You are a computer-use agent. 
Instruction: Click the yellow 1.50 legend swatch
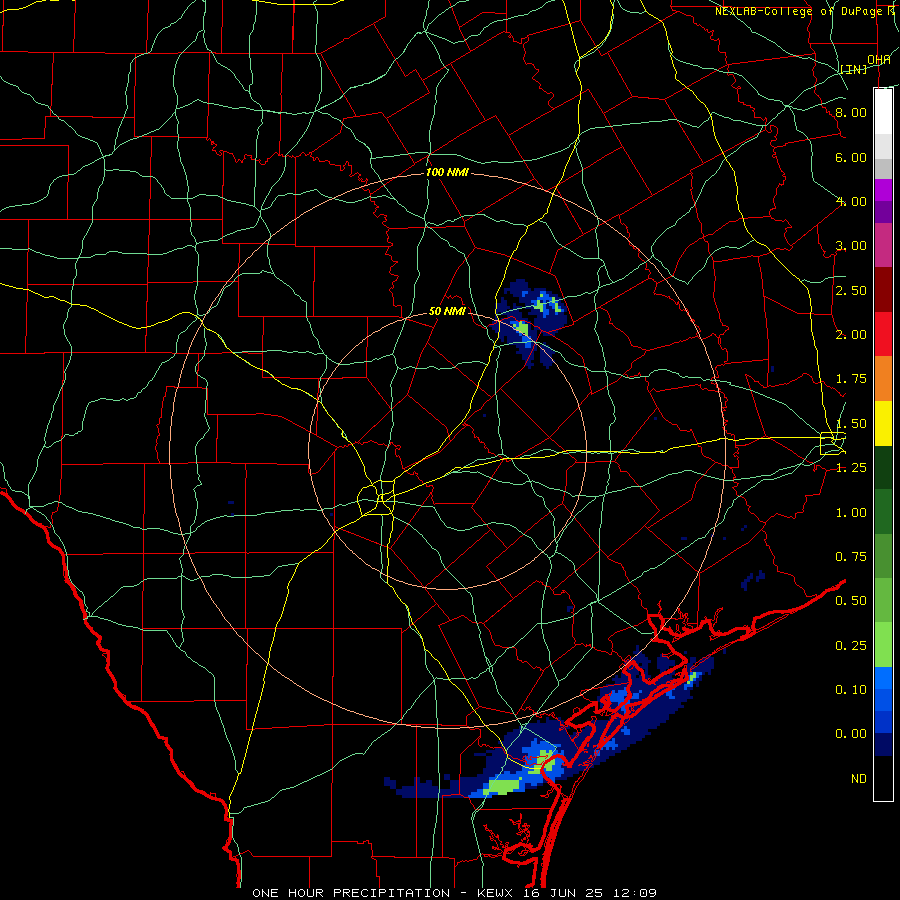(x=883, y=424)
